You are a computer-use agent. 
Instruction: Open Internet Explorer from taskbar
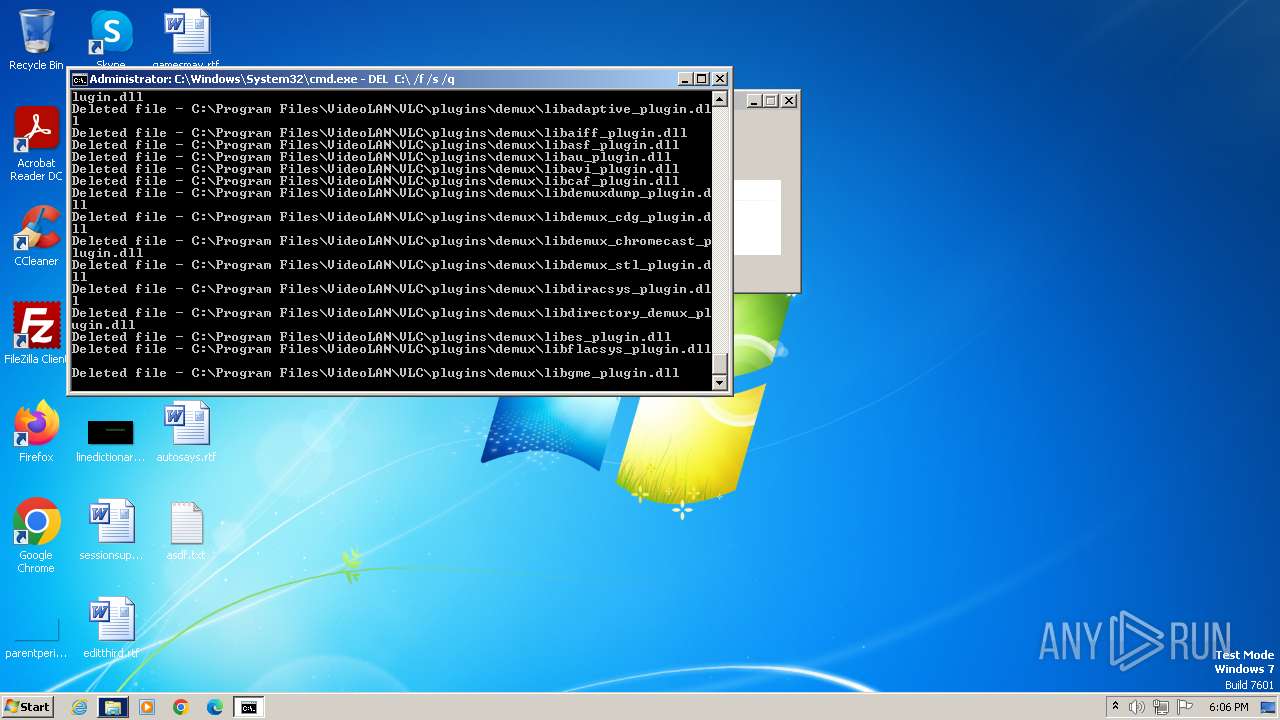click(x=80, y=707)
